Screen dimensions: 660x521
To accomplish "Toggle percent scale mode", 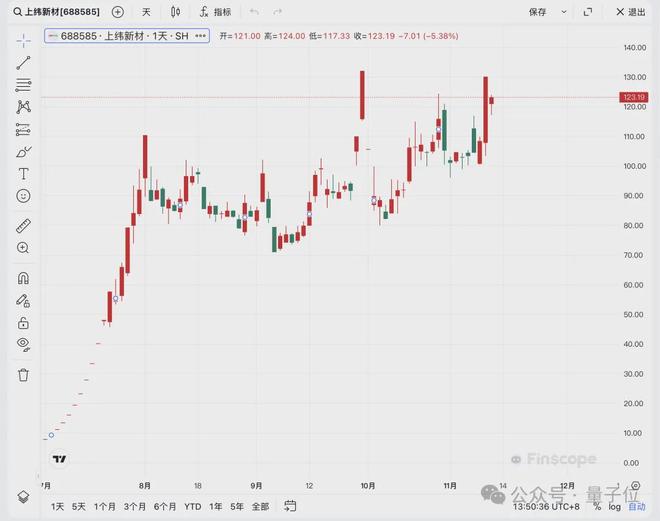I will coord(597,507).
